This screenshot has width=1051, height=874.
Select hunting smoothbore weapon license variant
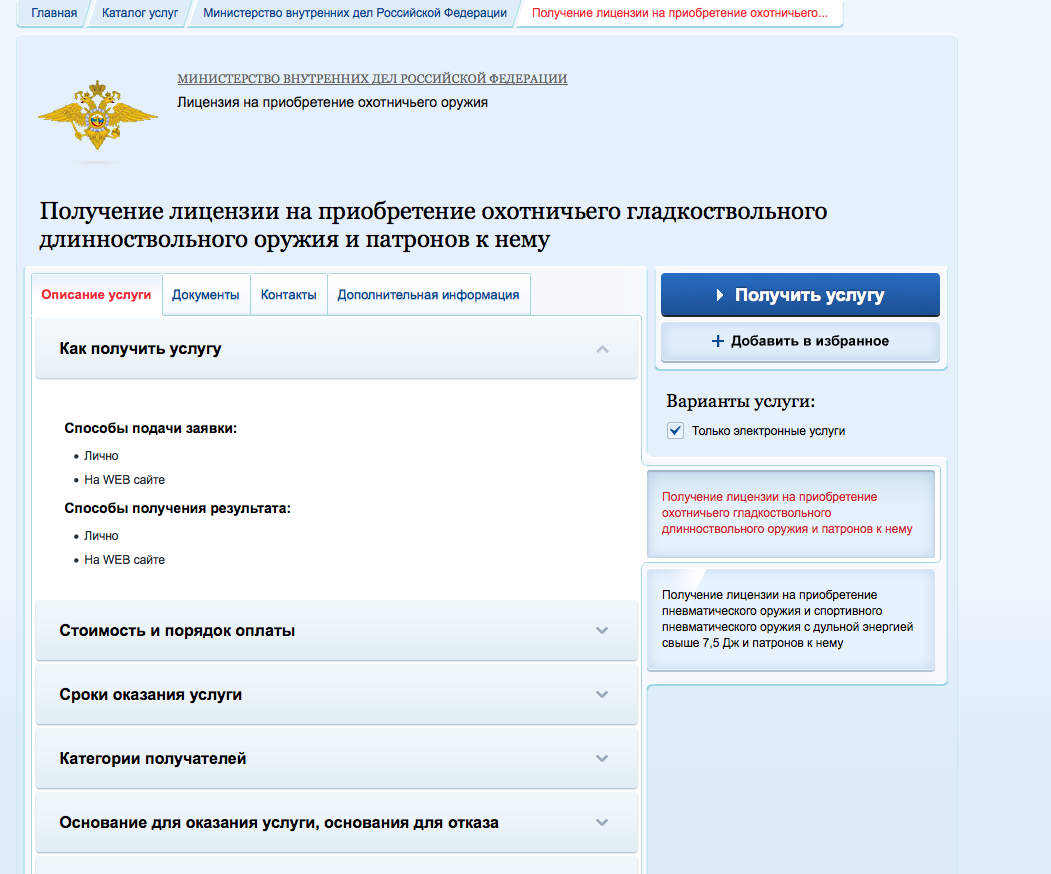pos(790,513)
